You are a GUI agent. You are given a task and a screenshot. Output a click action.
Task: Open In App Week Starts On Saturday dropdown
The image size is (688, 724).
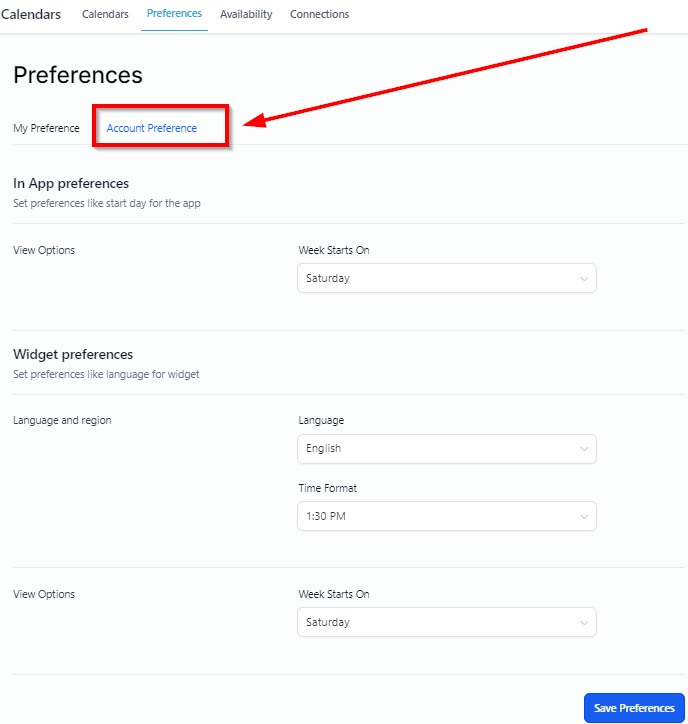click(x=446, y=279)
